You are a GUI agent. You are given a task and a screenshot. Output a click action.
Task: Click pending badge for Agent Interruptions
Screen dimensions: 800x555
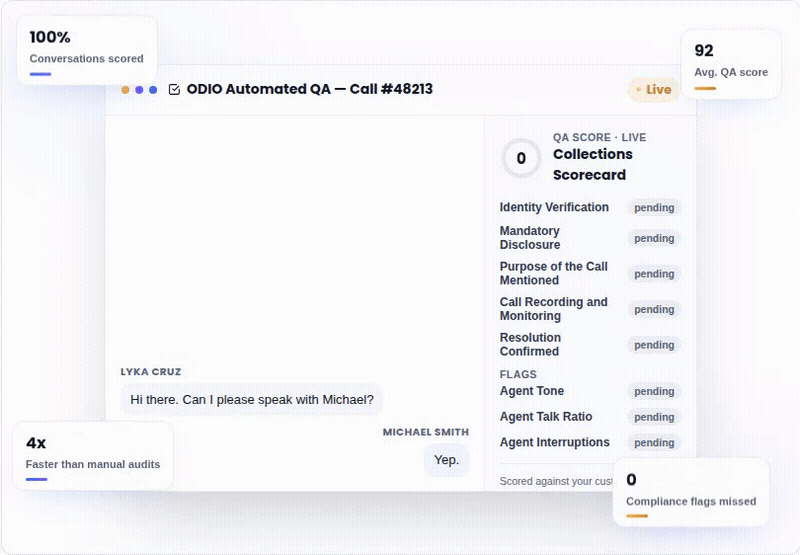tap(654, 442)
